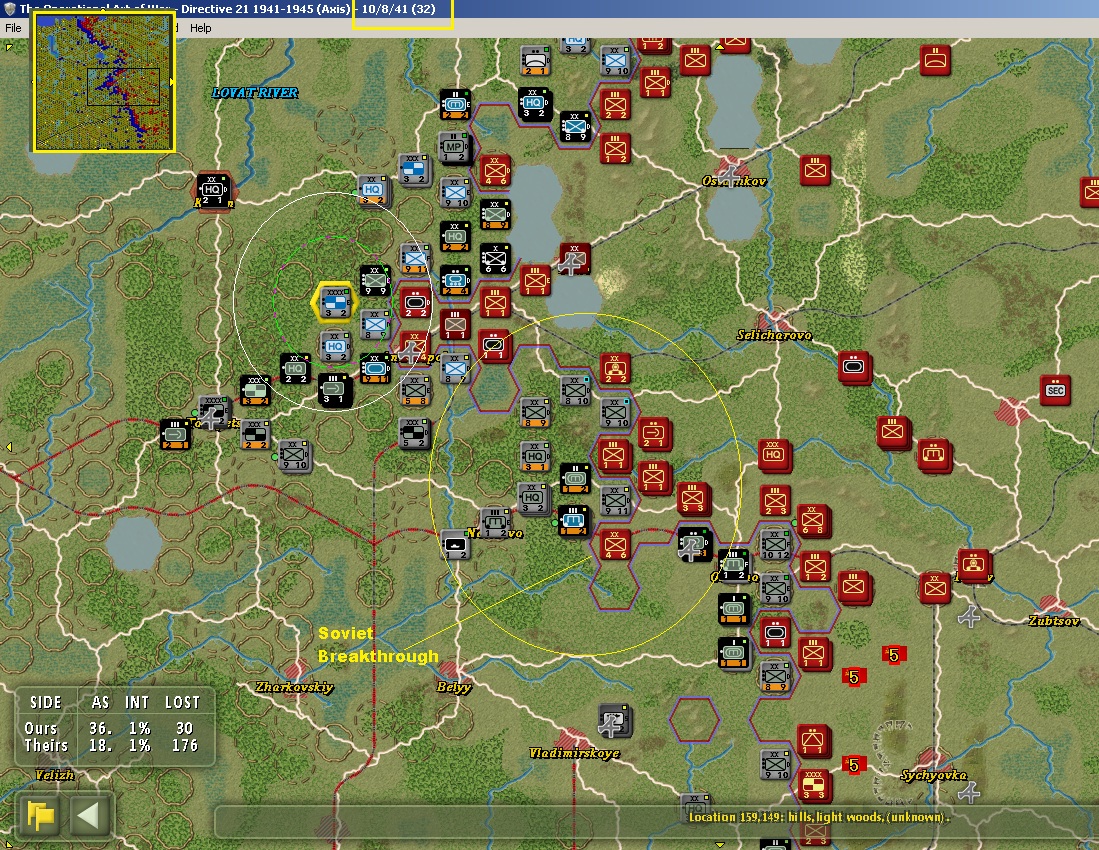1099x850 pixels.
Task: Select the red SEC unit
Action: (x=1054, y=390)
